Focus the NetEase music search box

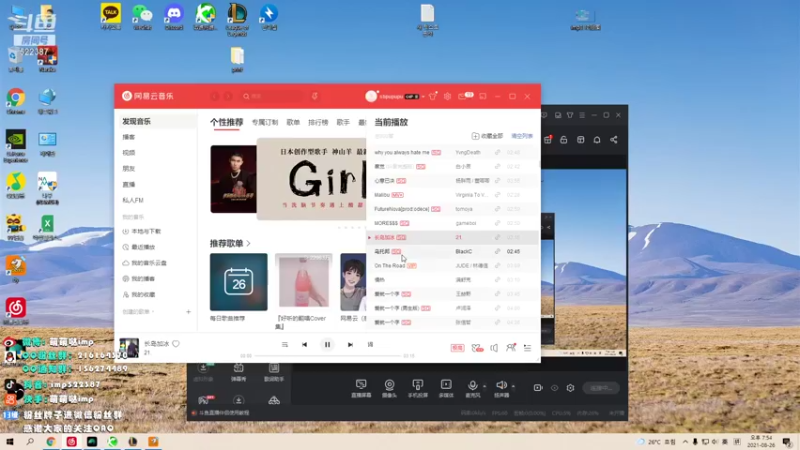point(273,96)
